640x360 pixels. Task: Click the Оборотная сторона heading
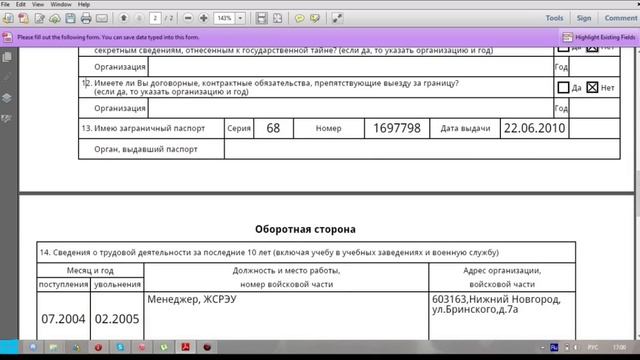(305, 229)
